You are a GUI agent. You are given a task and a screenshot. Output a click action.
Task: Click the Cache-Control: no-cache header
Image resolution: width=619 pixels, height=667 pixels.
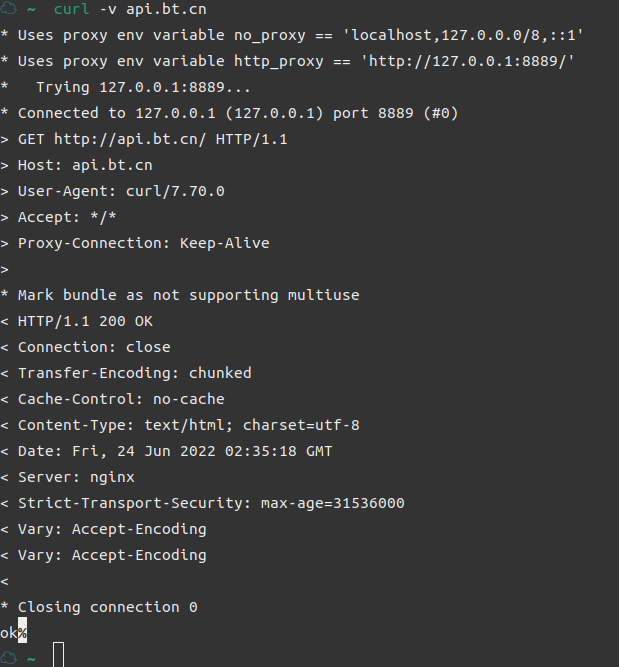(x=121, y=399)
